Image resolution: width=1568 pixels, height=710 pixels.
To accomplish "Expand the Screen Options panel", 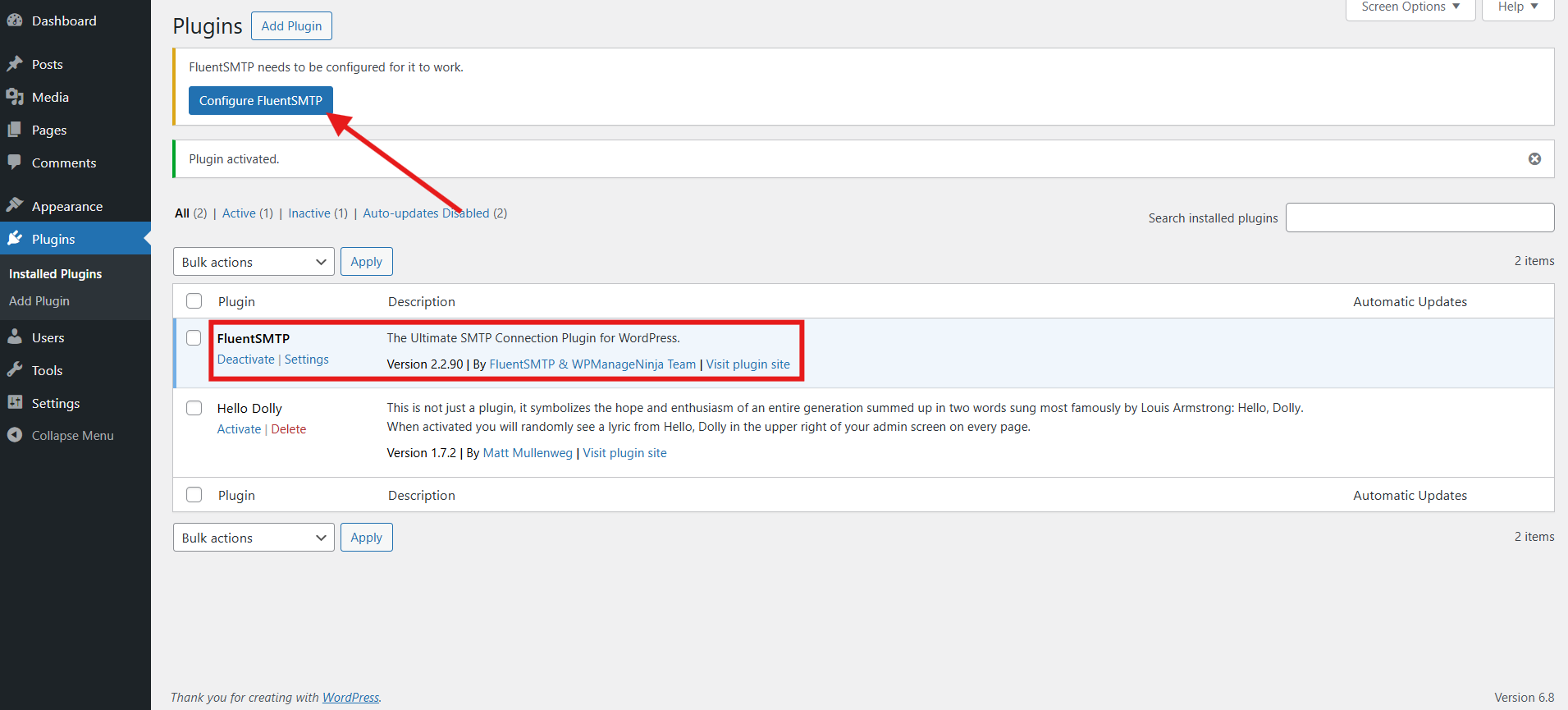I will point(1410,7).
